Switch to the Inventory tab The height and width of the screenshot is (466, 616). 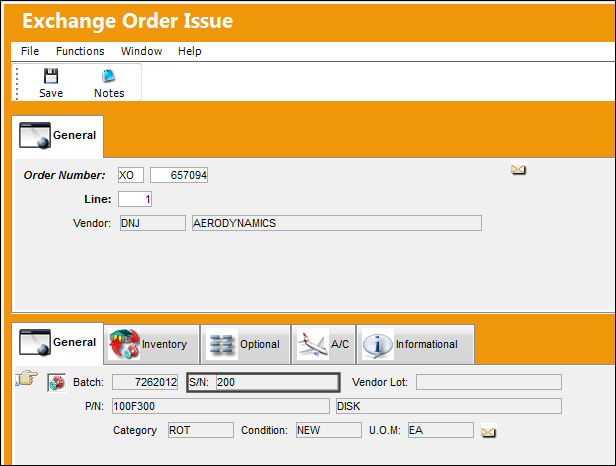tap(152, 344)
